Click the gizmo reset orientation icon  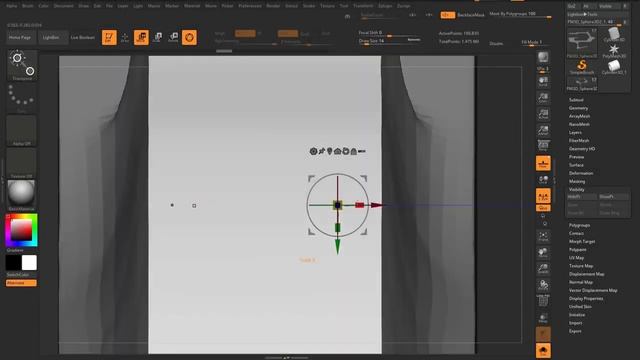[x=346, y=151]
